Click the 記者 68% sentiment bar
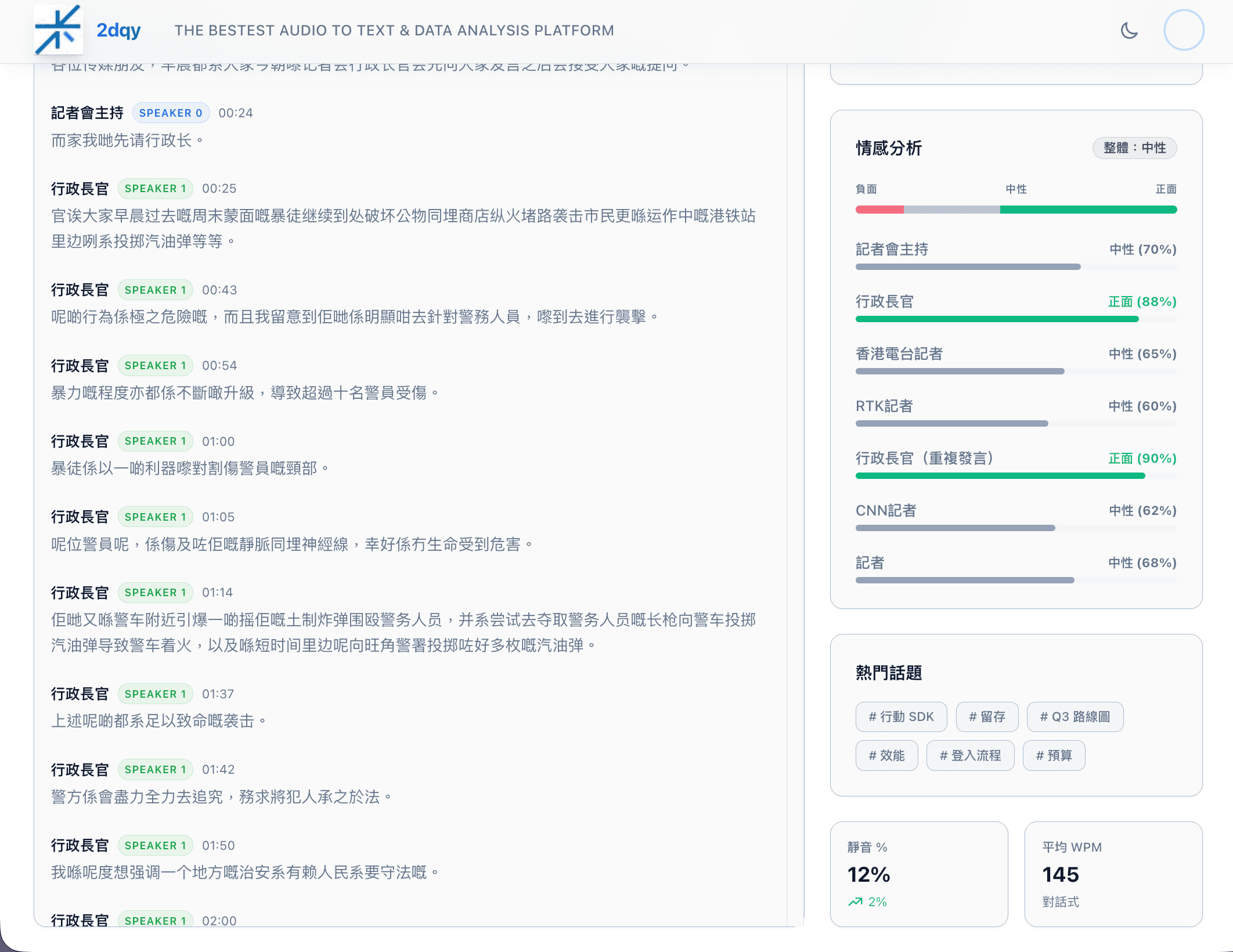Viewport: 1233px width, 952px height. (1016, 580)
